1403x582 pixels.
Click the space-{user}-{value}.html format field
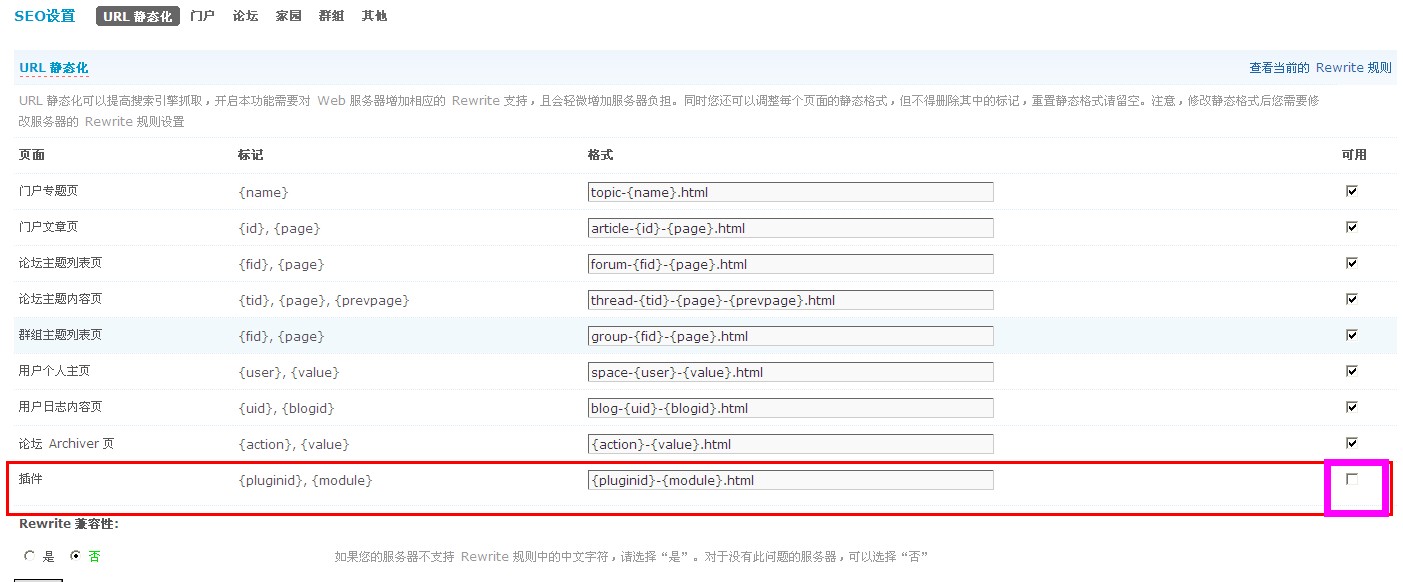click(x=791, y=372)
